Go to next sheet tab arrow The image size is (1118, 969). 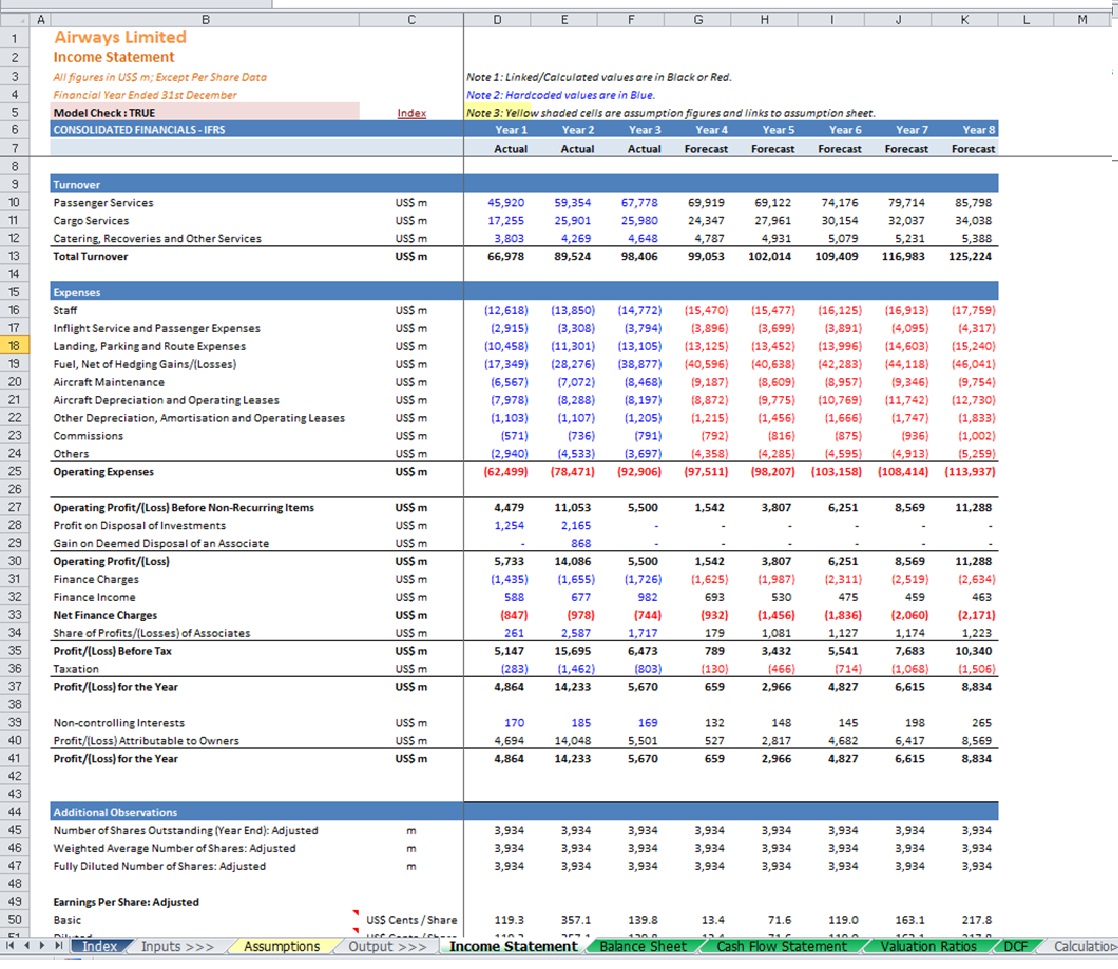[42, 945]
